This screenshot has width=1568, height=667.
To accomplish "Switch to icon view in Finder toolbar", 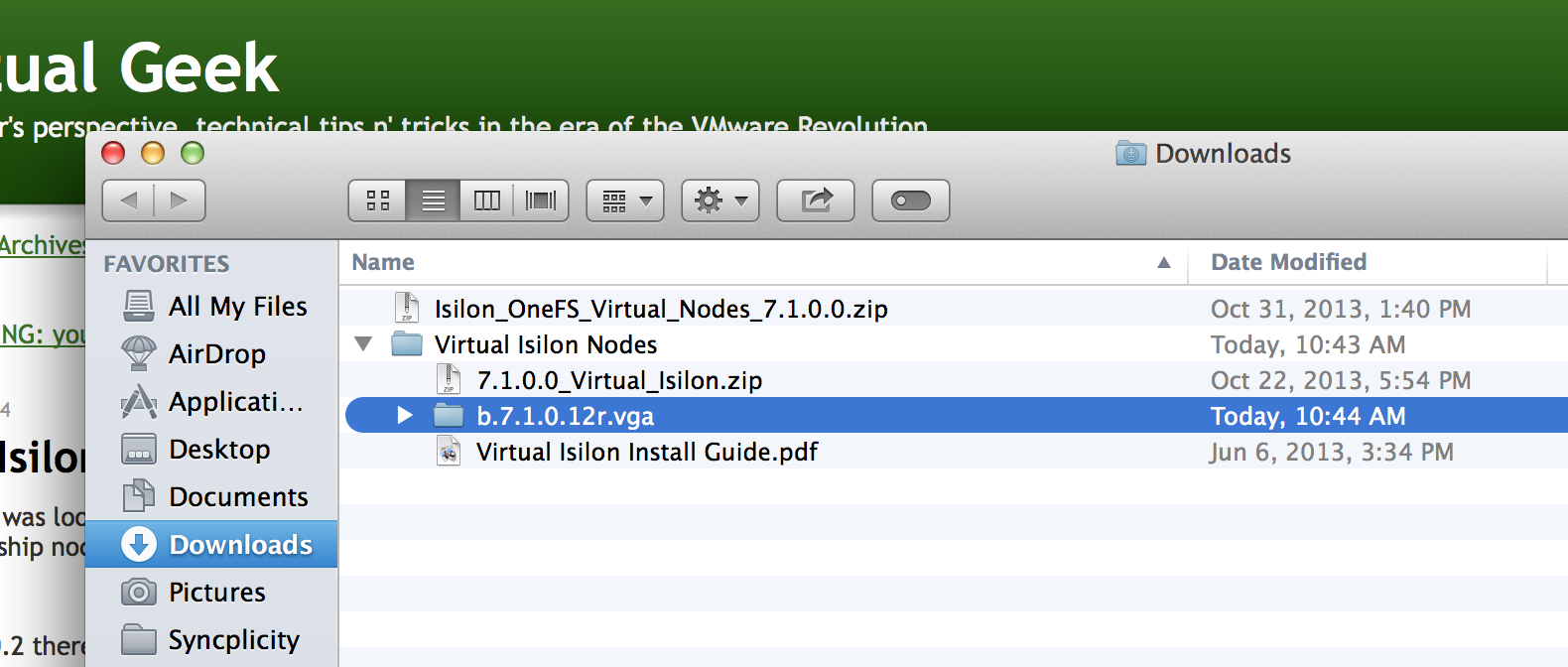I will 378,200.
